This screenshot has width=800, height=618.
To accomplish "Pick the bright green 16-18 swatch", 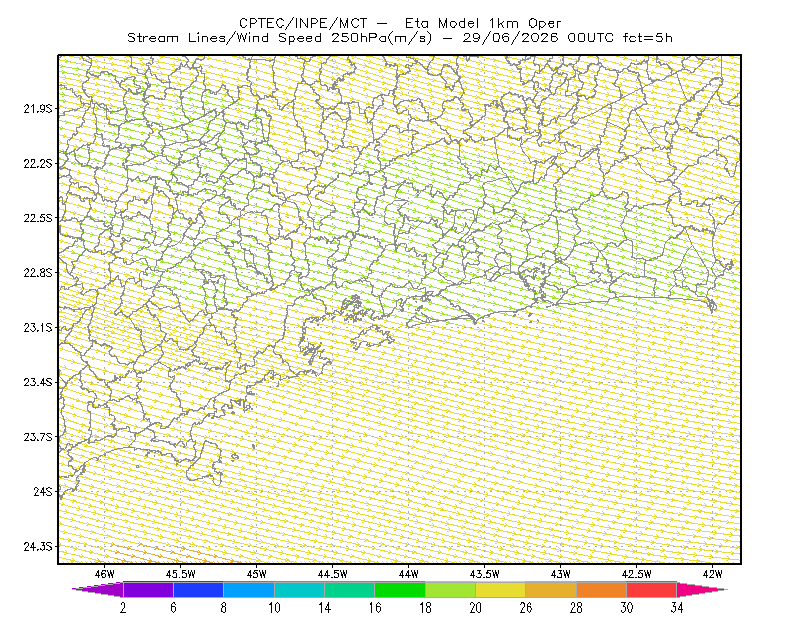I will click(400, 589).
